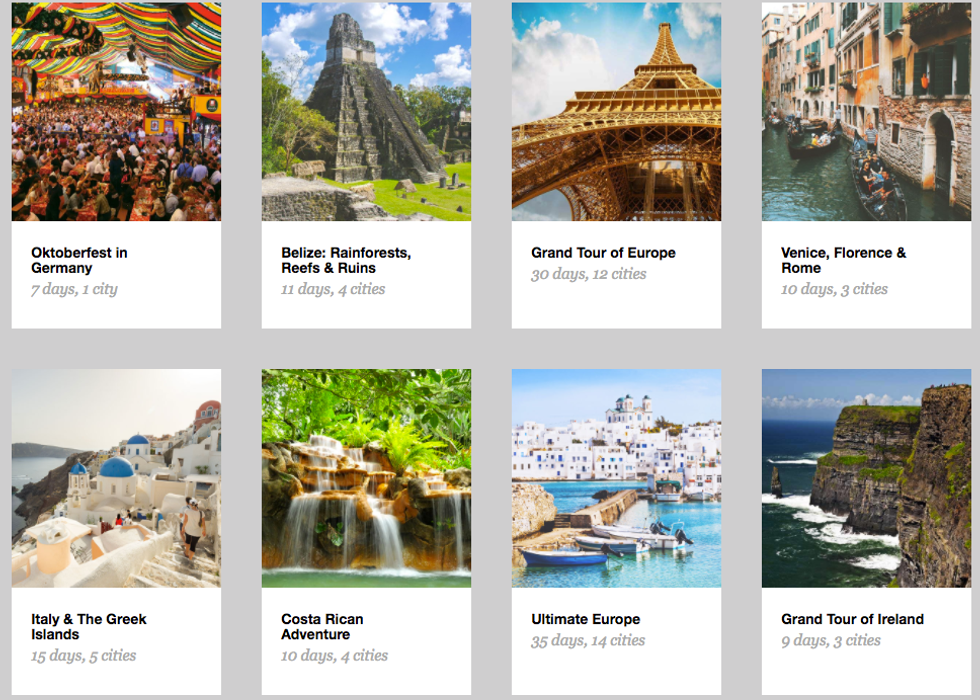Screen dimensions: 980x700
Task: Click the "35 days, 14 cities" subtitle
Action: (588, 640)
